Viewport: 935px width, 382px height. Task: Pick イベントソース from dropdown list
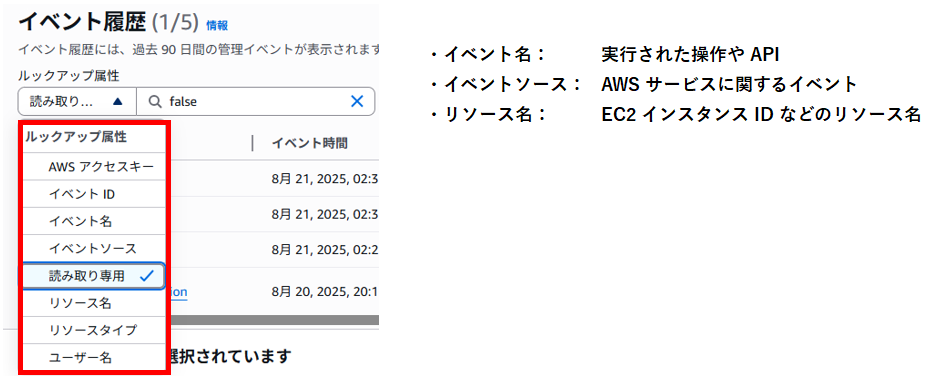tap(94, 249)
